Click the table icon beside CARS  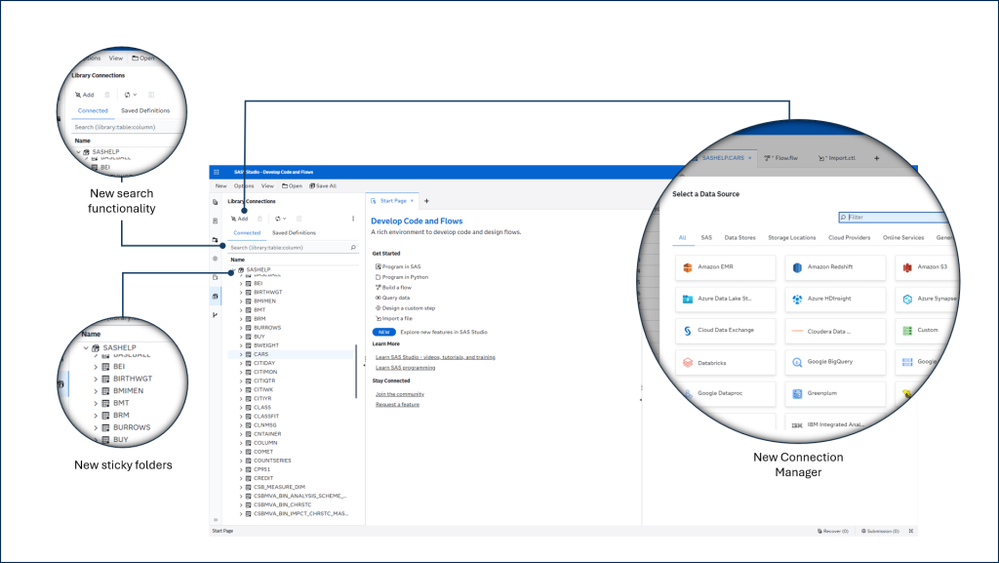tap(248, 354)
